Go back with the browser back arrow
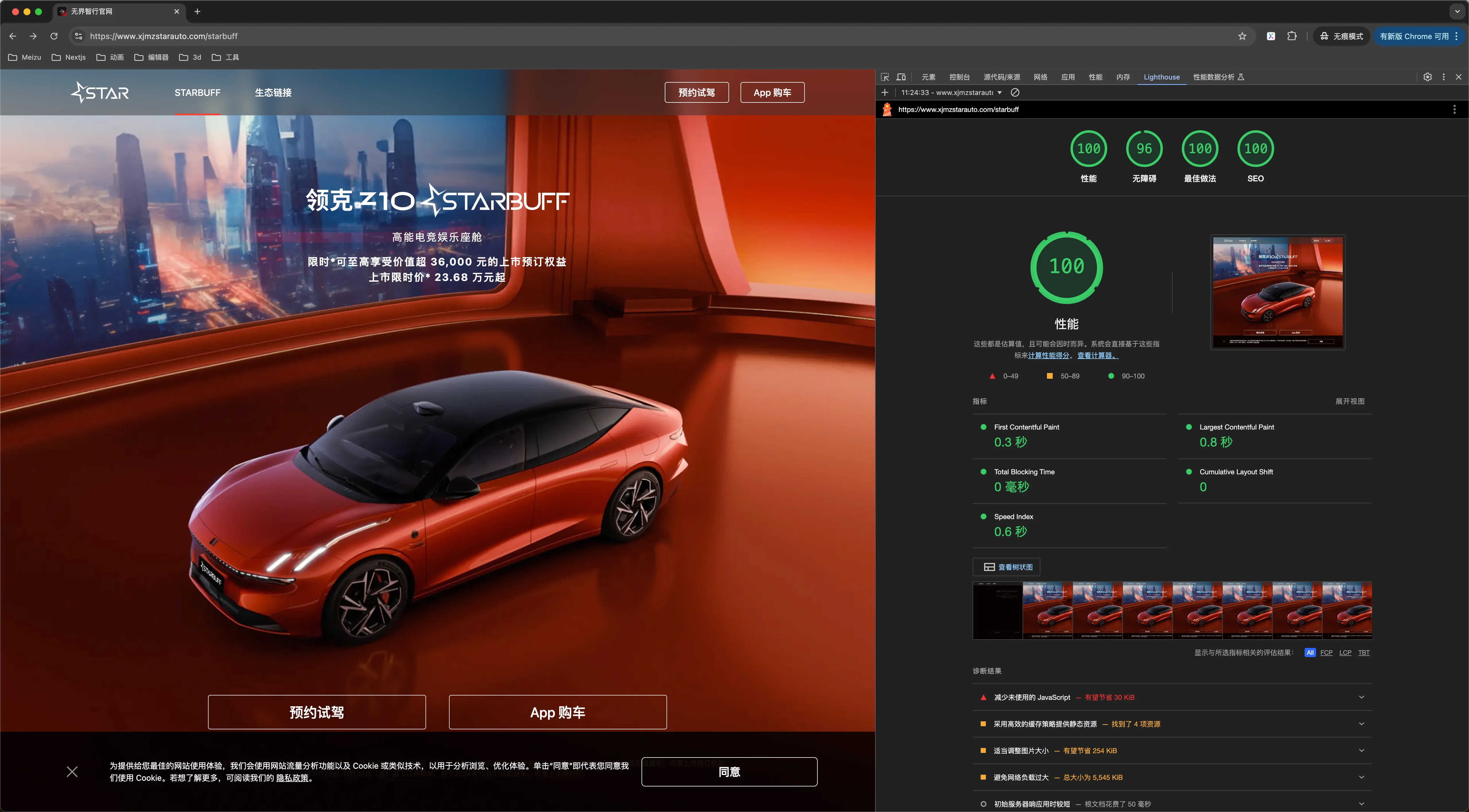Image resolution: width=1469 pixels, height=812 pixels. [x=13, y=36]
